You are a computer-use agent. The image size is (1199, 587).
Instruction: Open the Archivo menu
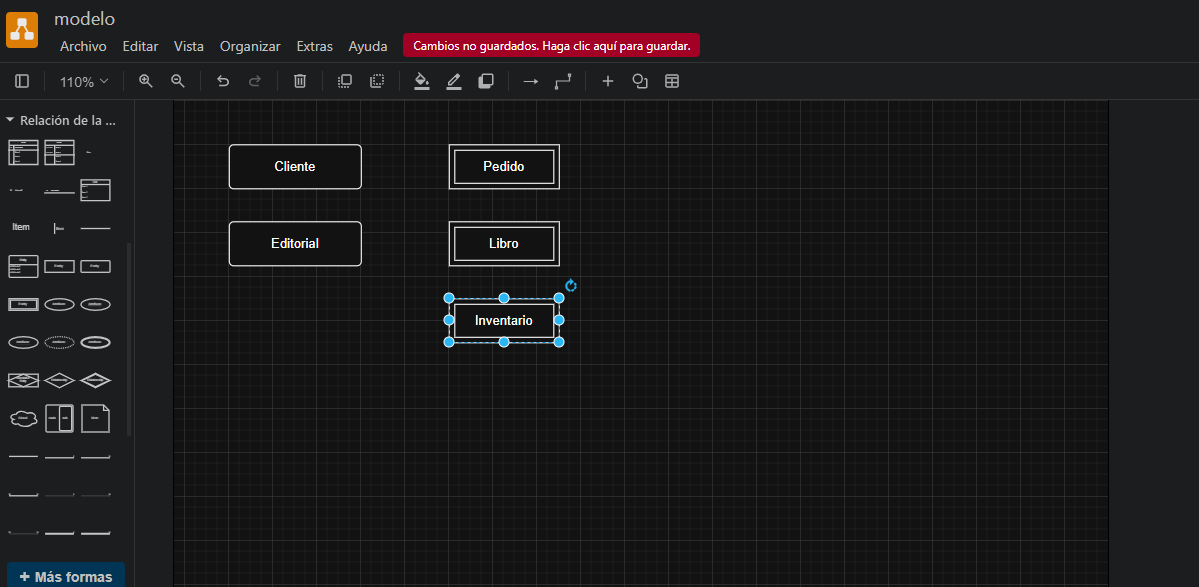click(x=83, y=46)
